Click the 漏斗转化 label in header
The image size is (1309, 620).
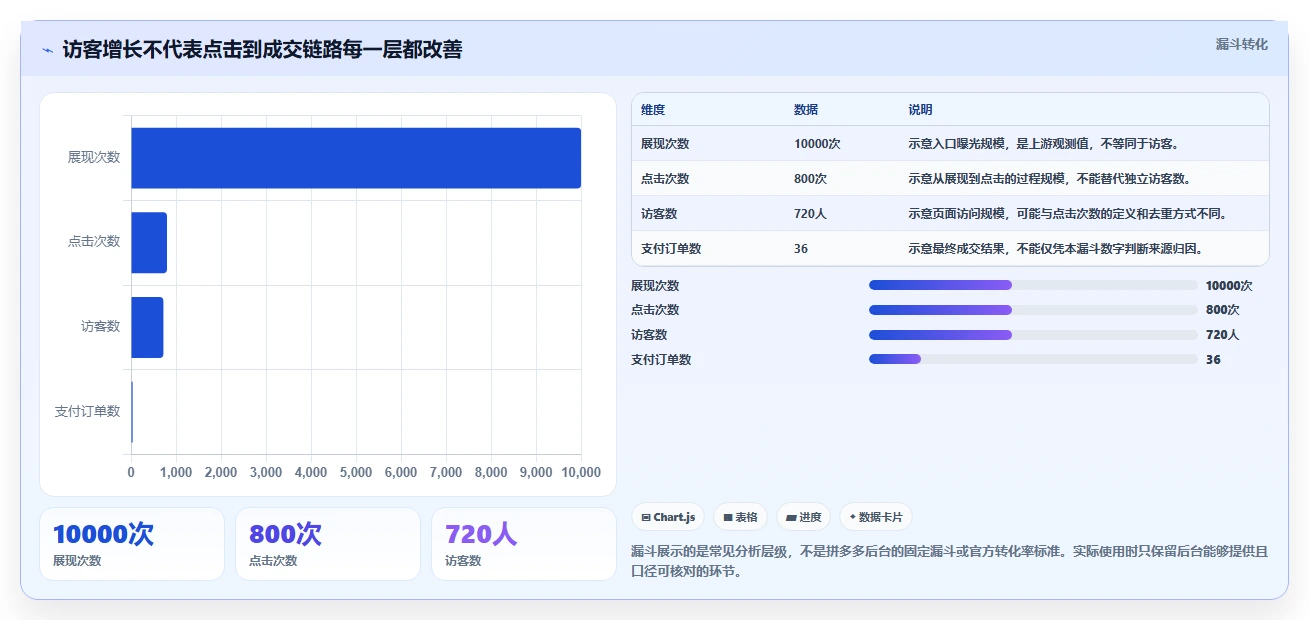[1241, 44]
